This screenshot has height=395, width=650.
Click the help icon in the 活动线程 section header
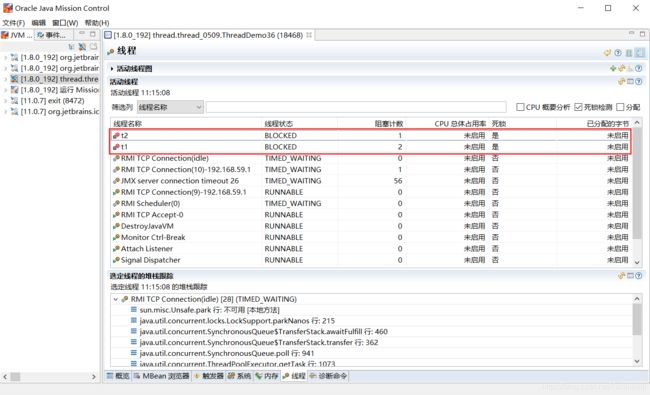coord(639,82)
